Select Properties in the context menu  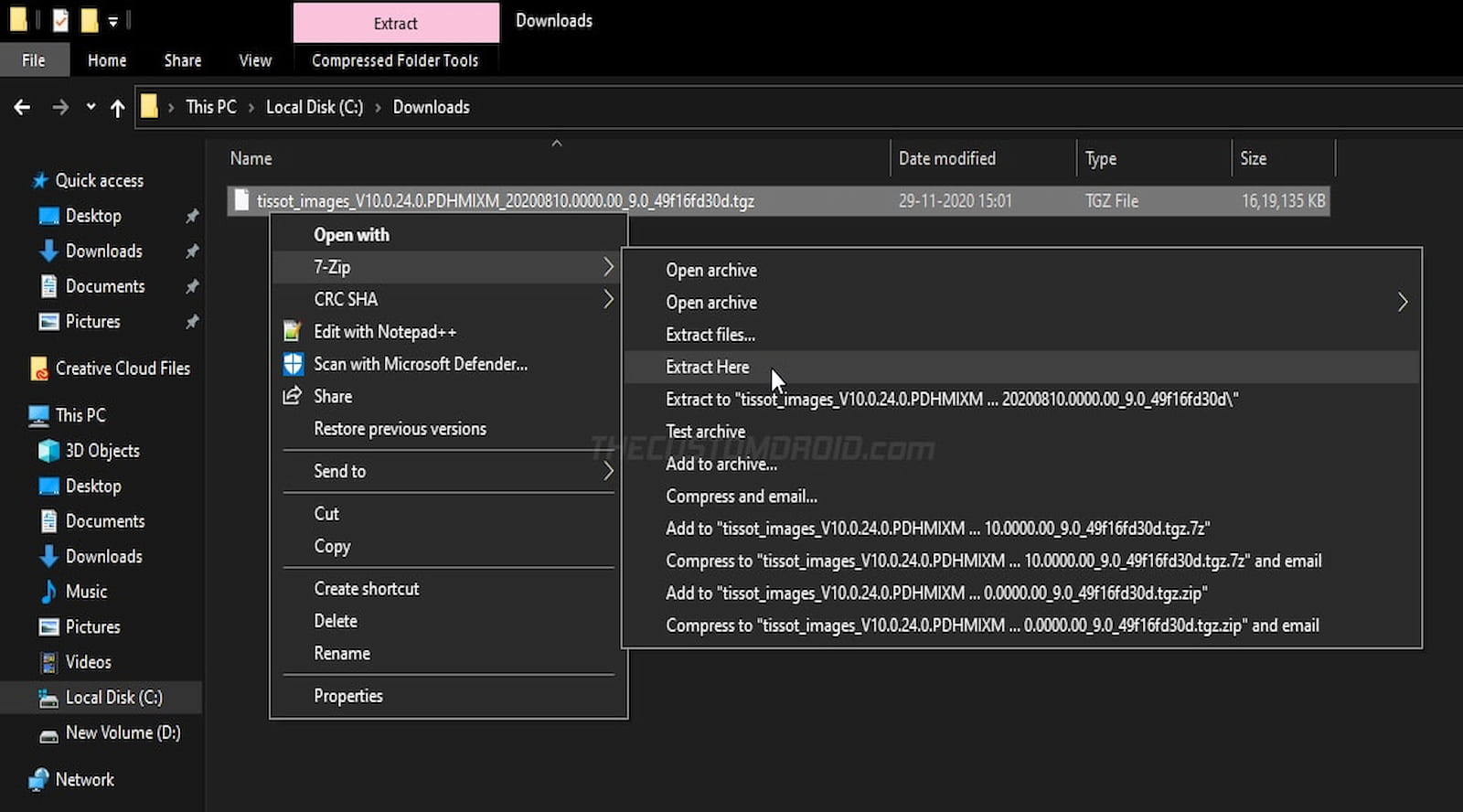point(347,696)
